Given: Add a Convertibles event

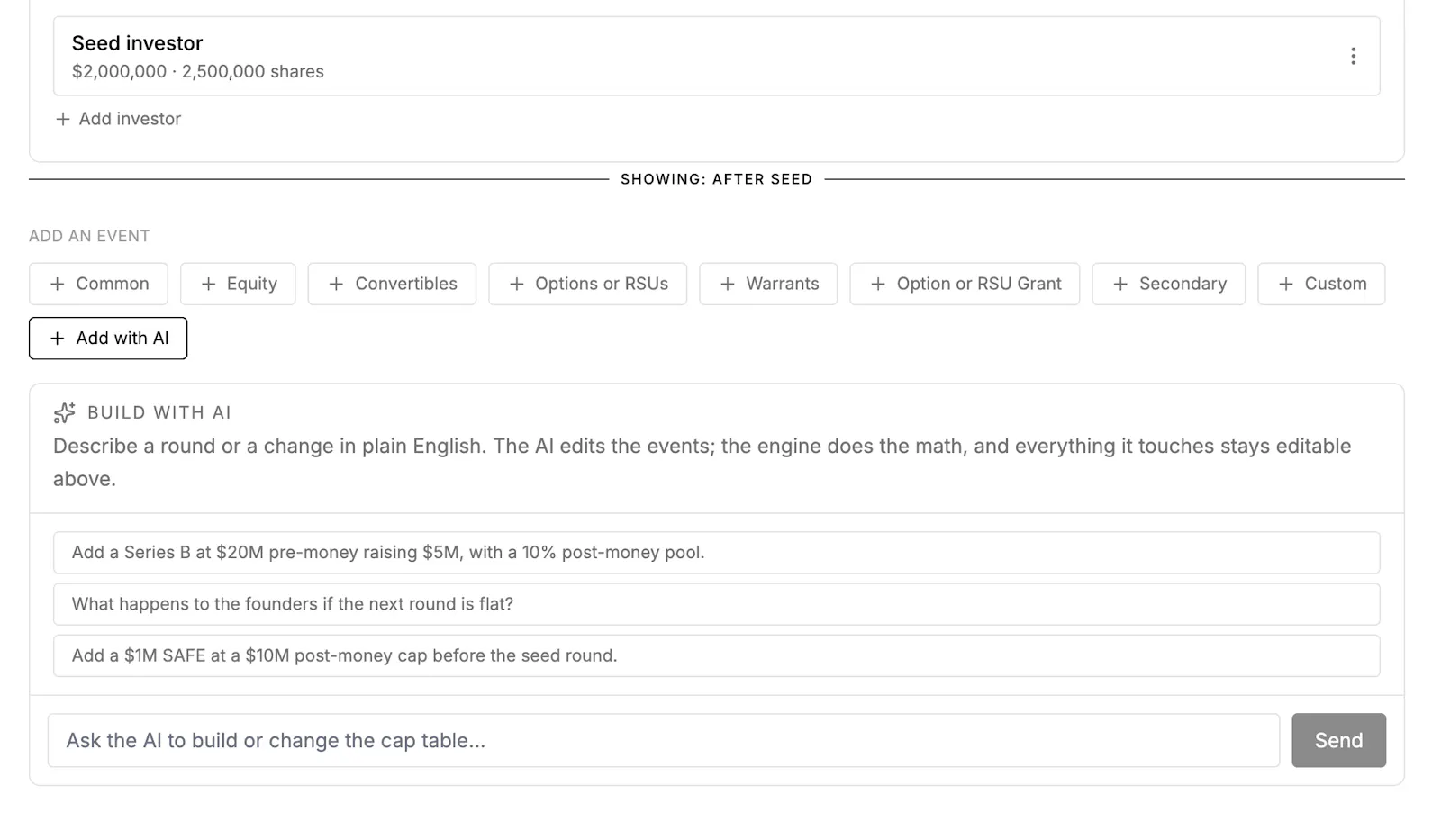Looking at the screenshot, I should (392, 284).
